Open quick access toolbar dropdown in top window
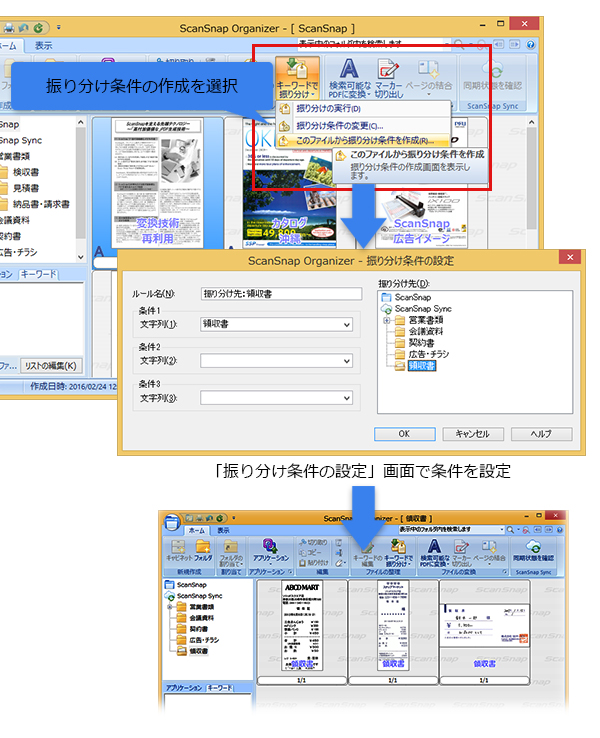 tap(59, 28)
